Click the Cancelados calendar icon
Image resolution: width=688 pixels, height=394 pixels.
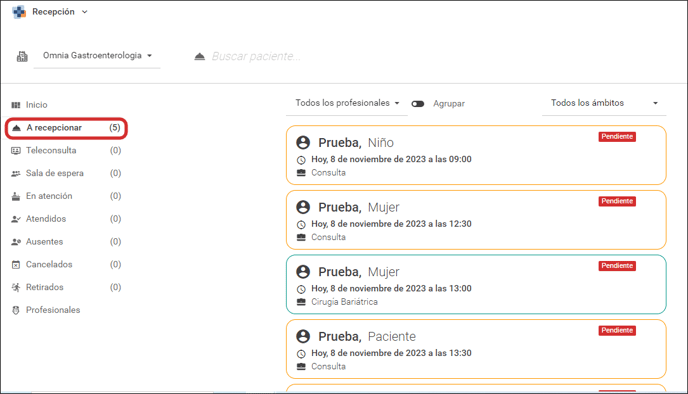point(16,265)
